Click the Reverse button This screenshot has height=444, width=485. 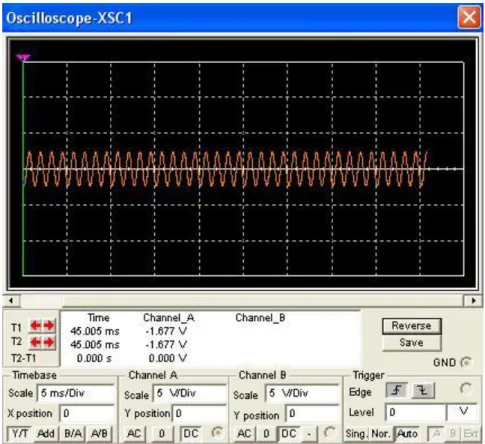pyautogui.click(x=411, y=326)
